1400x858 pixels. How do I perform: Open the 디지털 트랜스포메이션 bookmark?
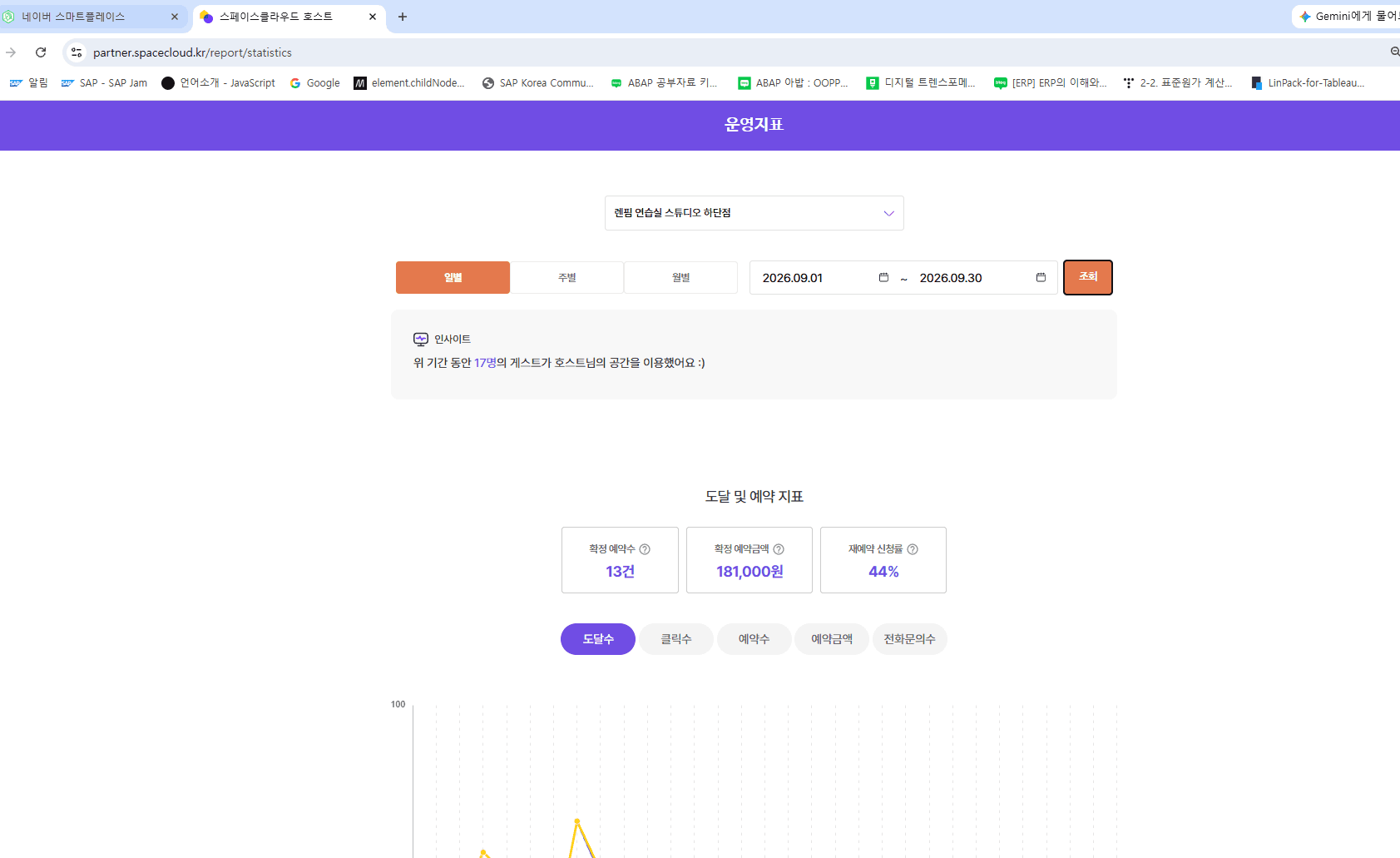click(921, 83)
